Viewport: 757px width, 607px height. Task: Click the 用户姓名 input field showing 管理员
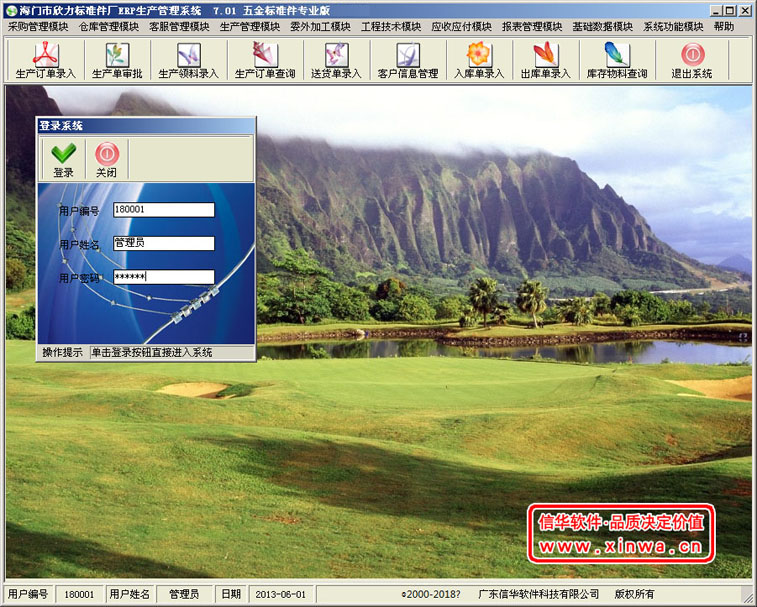click(164, 243)
